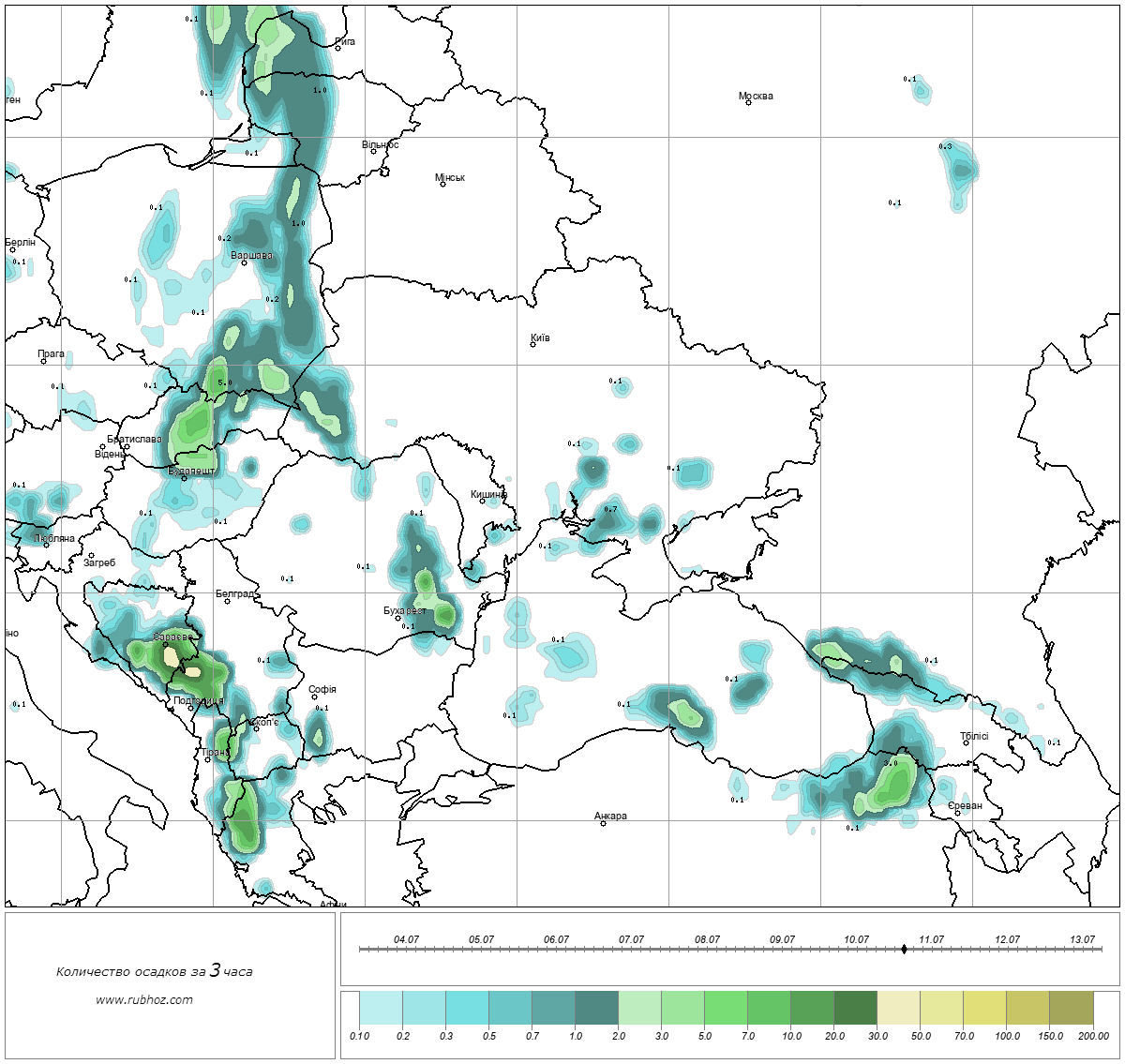Select the Анкара city marker

(x=603, y=823)
